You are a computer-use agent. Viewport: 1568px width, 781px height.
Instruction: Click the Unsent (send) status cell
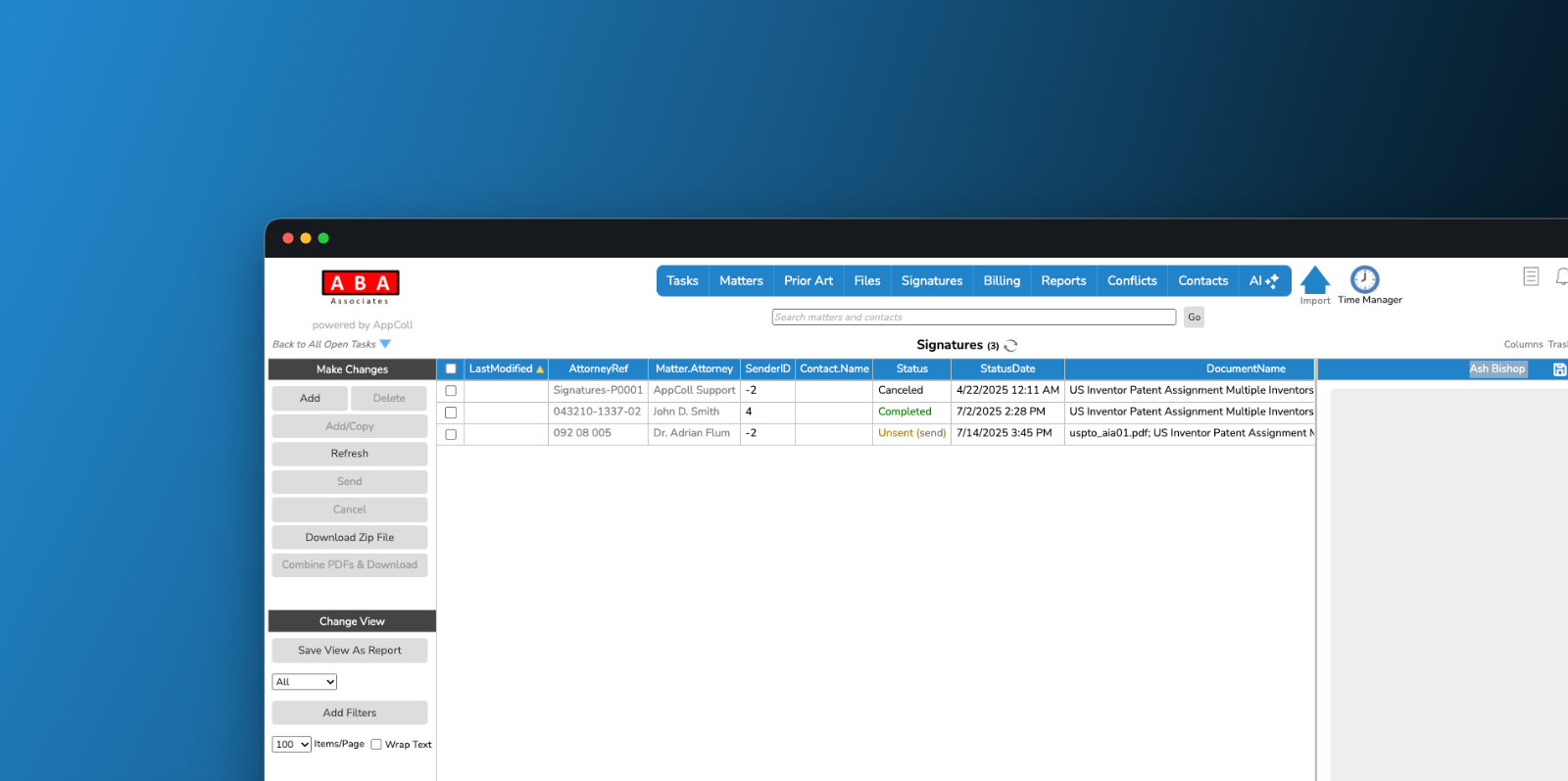(912, 433)
